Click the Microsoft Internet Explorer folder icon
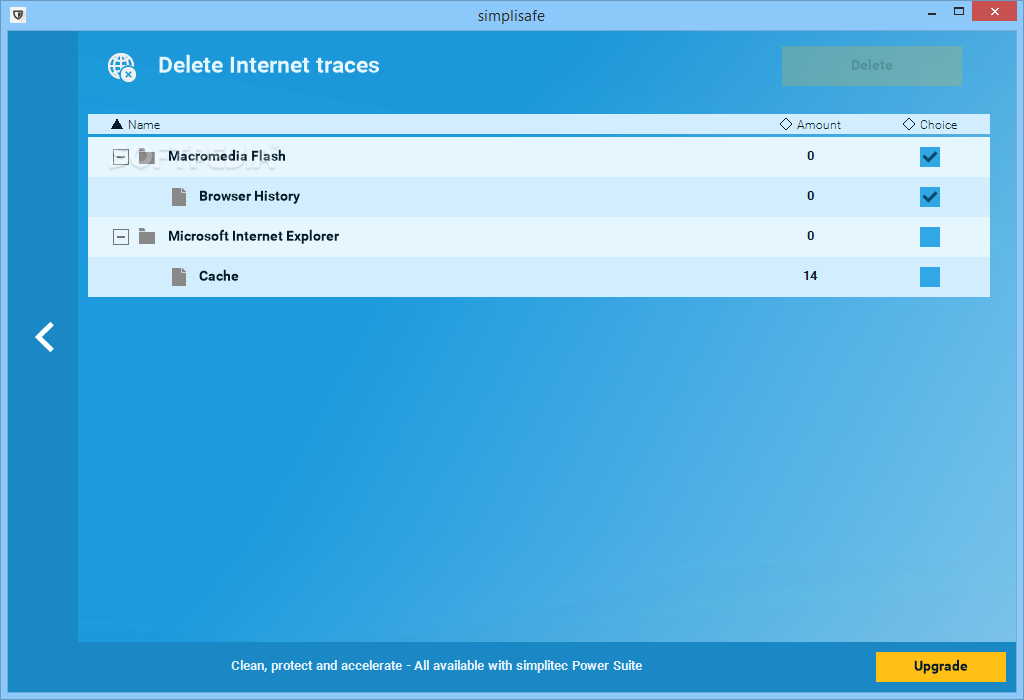Image resolution: width=1024 pixels, height=700 pixels. [x=147, y=236]
